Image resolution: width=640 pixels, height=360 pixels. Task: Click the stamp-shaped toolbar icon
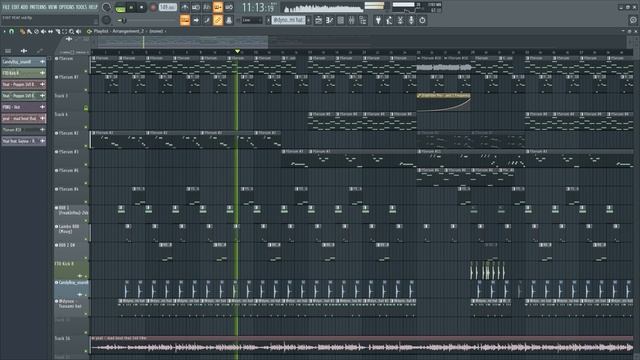click(x=229, y=20)
